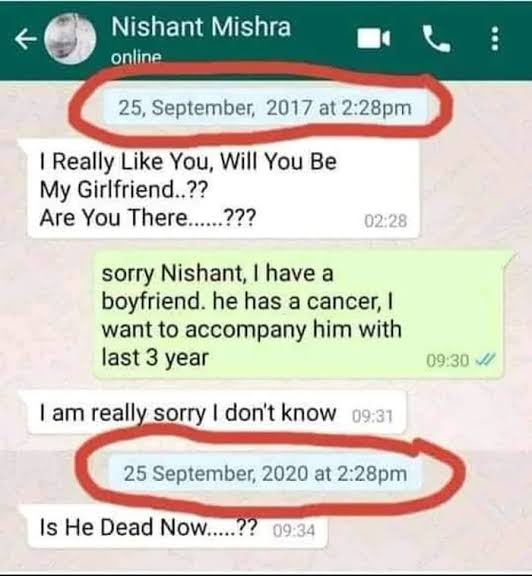532x576 pixels.
Task: Open the three-dot more options menu
Action: click(495, 38)
